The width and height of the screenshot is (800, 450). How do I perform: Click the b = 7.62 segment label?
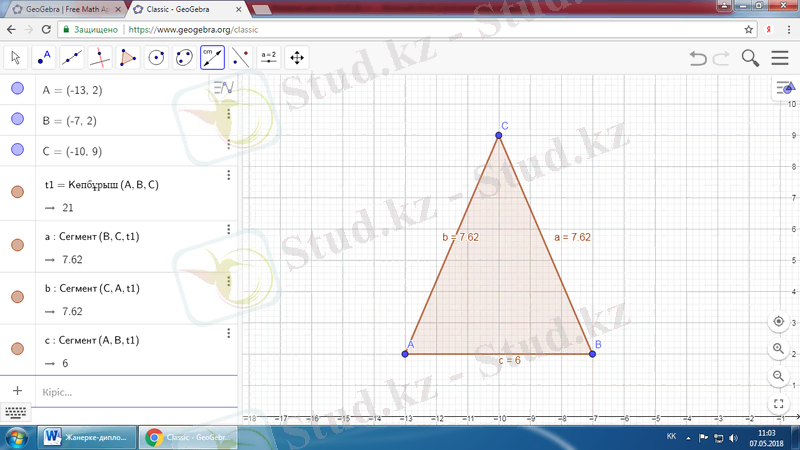460,237
